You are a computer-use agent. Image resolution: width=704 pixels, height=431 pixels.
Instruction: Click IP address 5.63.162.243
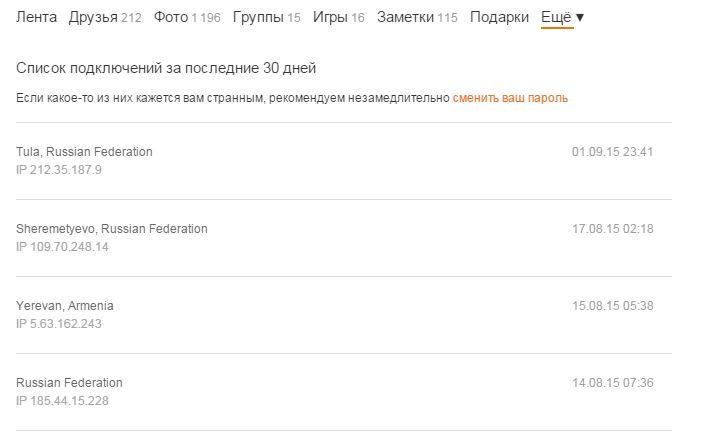[x=59, y=324]
